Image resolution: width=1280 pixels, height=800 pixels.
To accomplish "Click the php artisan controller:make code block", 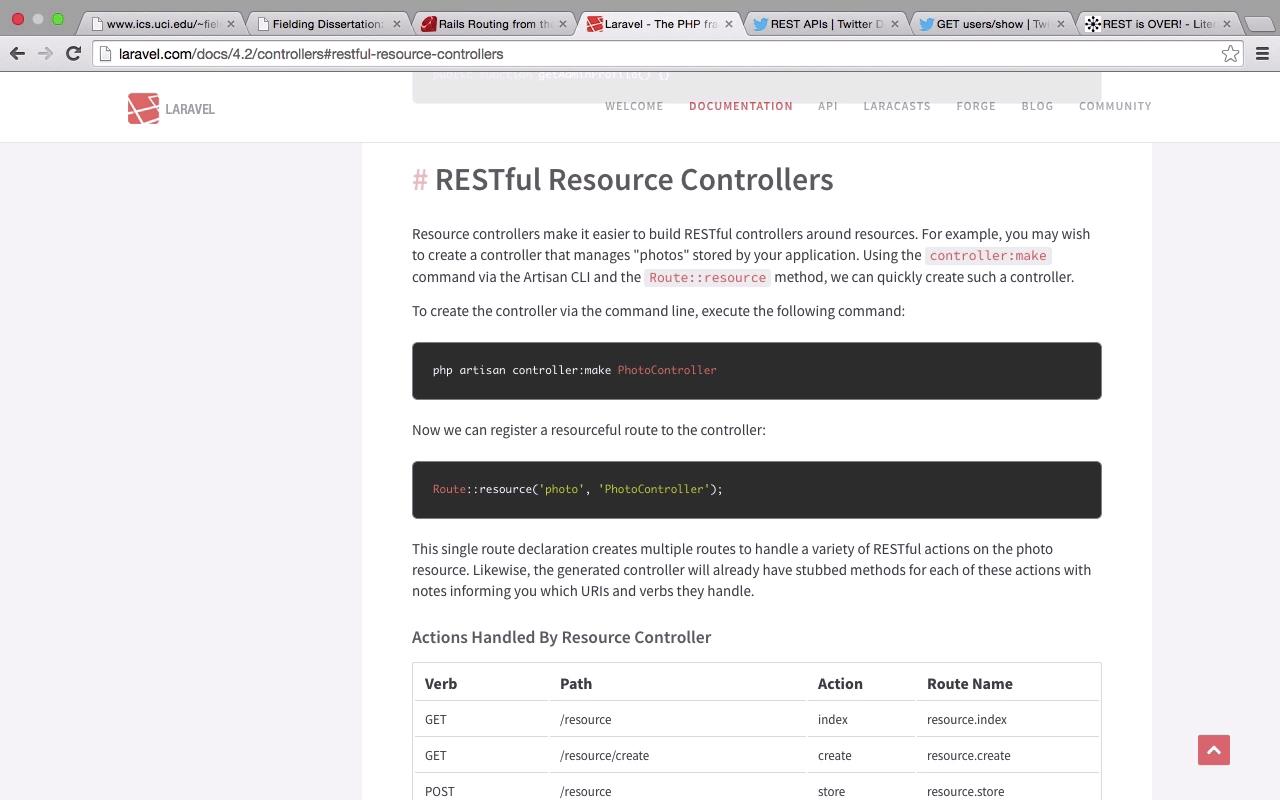I will tap(757, 371).
